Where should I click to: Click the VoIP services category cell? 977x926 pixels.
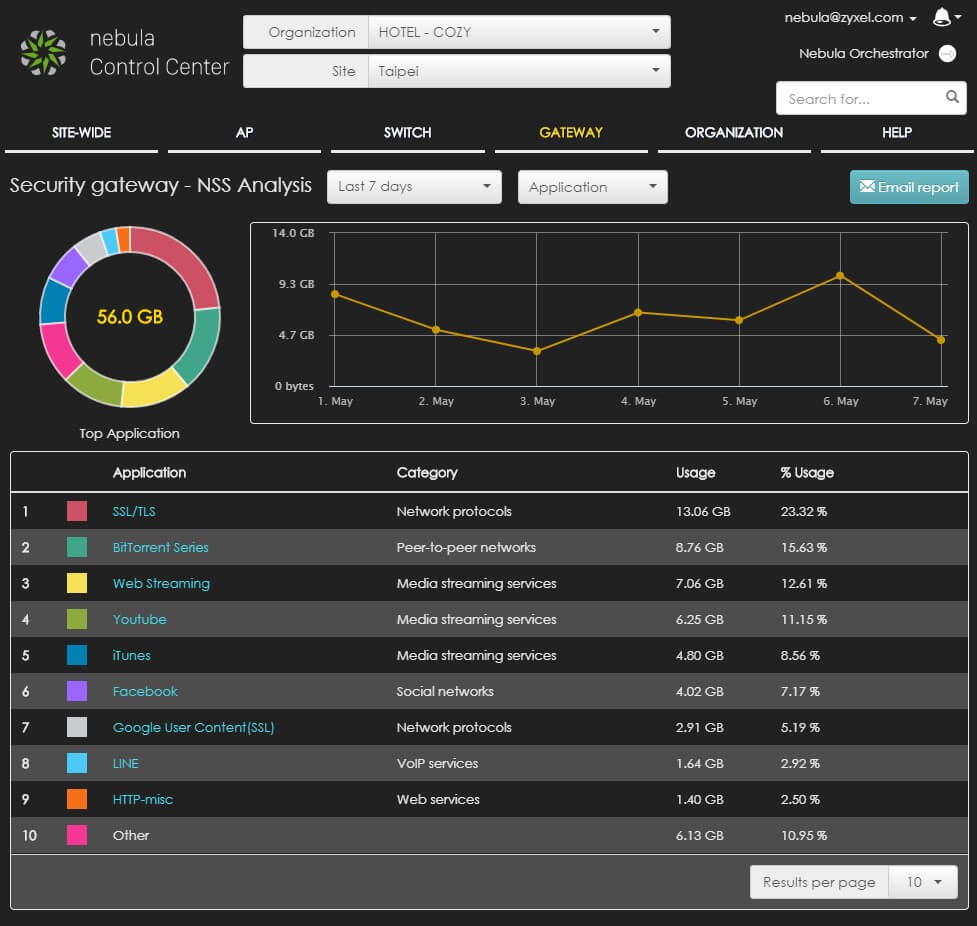tap(437, 763)
